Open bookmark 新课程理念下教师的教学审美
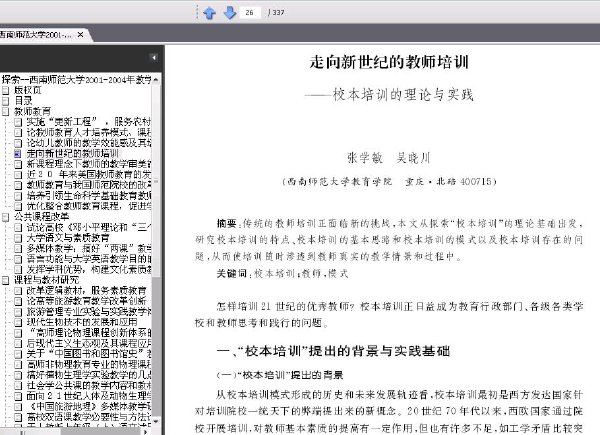The height and width of the screenshot is (435, 600). [89, 164]
